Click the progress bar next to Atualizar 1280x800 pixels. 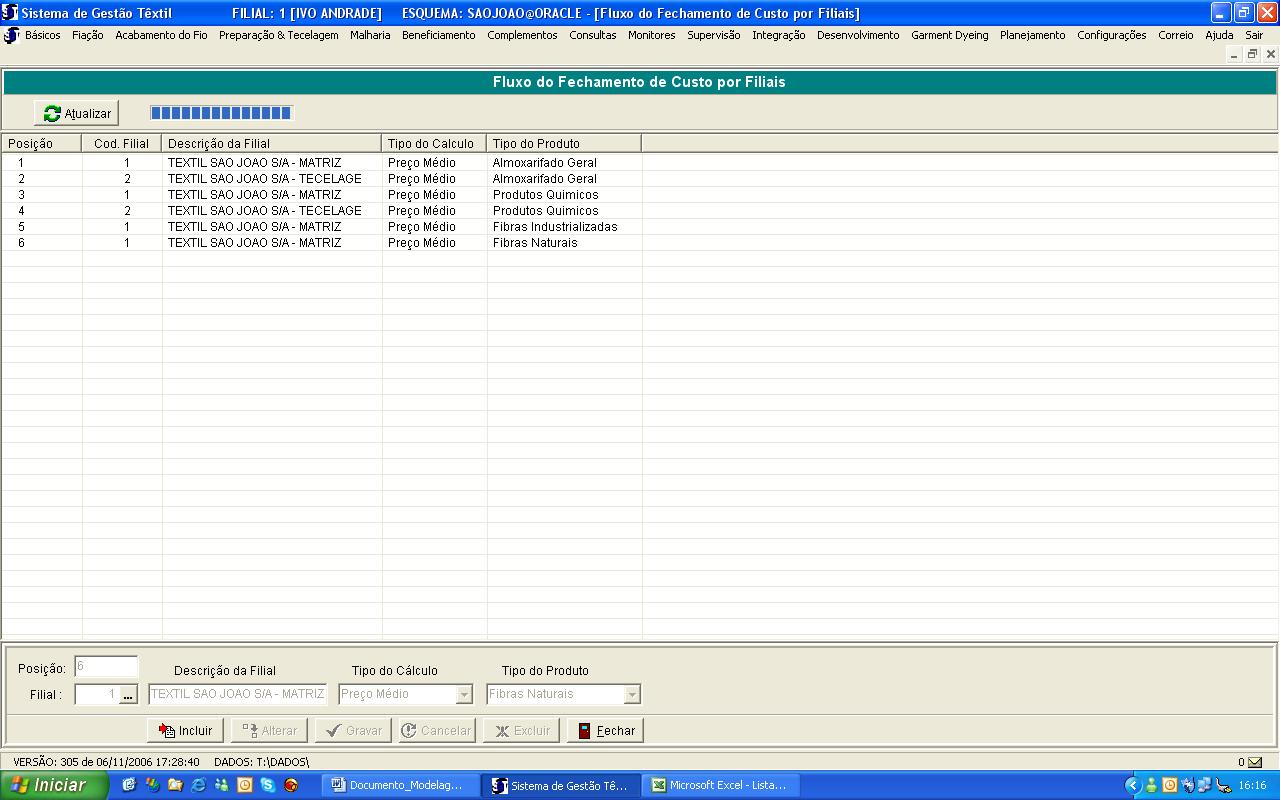(x=221, y=113)
